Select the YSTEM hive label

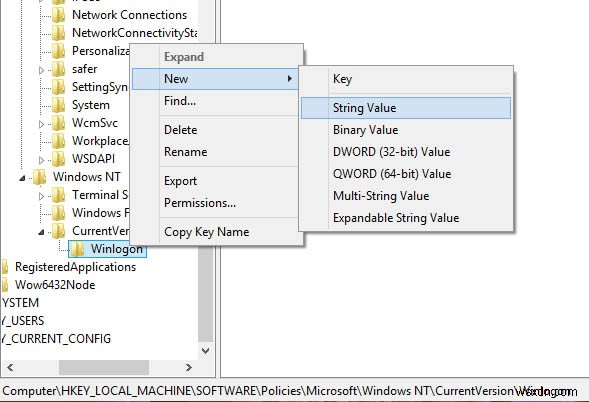click(x=20, y=303)
